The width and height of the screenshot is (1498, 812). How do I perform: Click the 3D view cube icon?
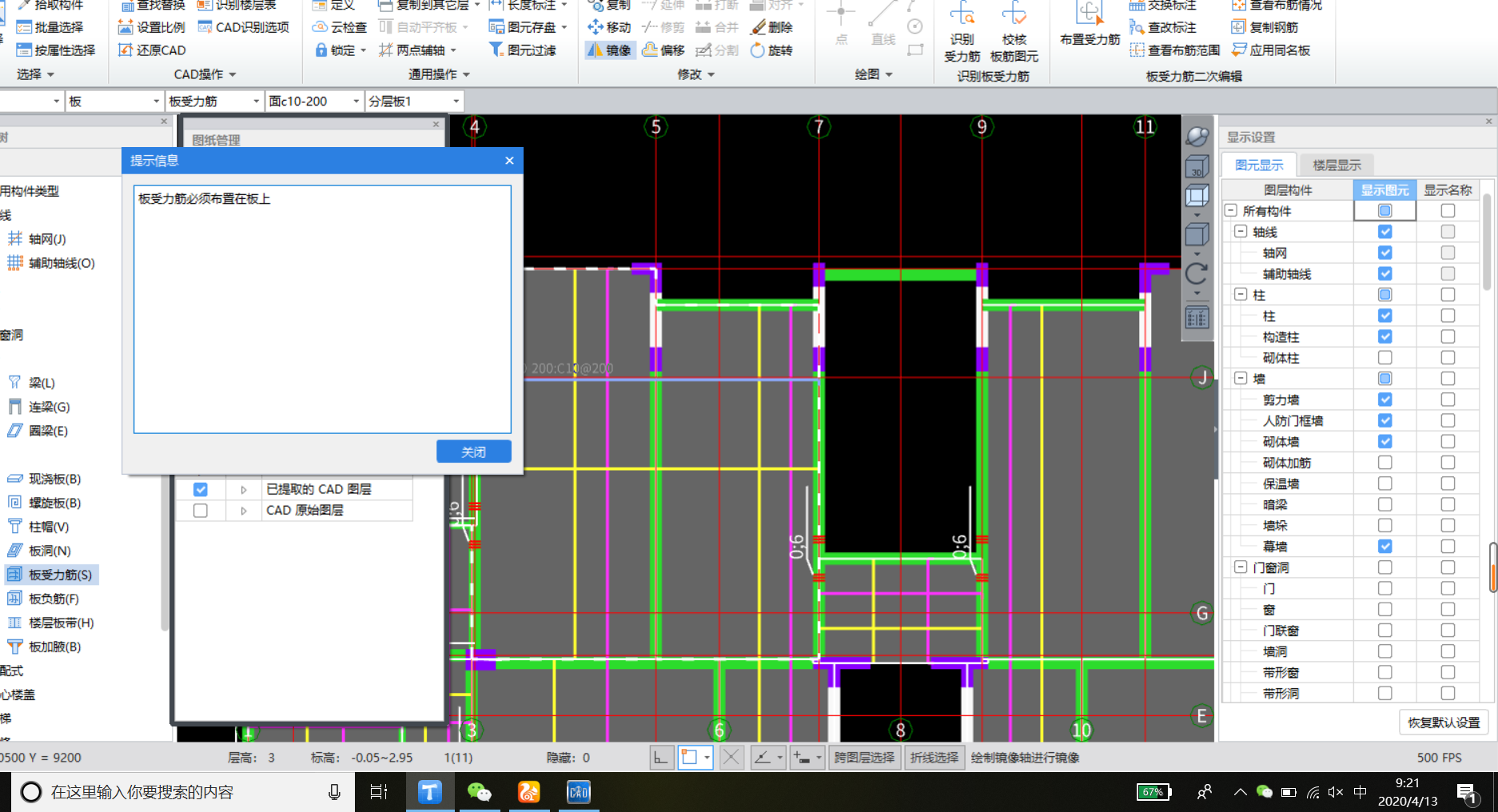[1197, 166]
